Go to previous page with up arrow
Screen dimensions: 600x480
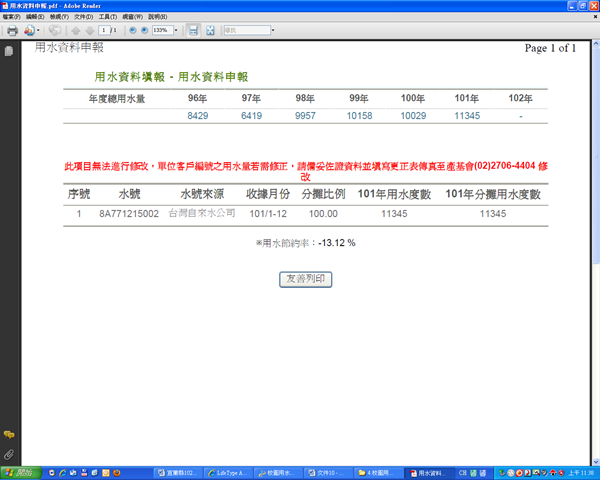pos(75,31)
